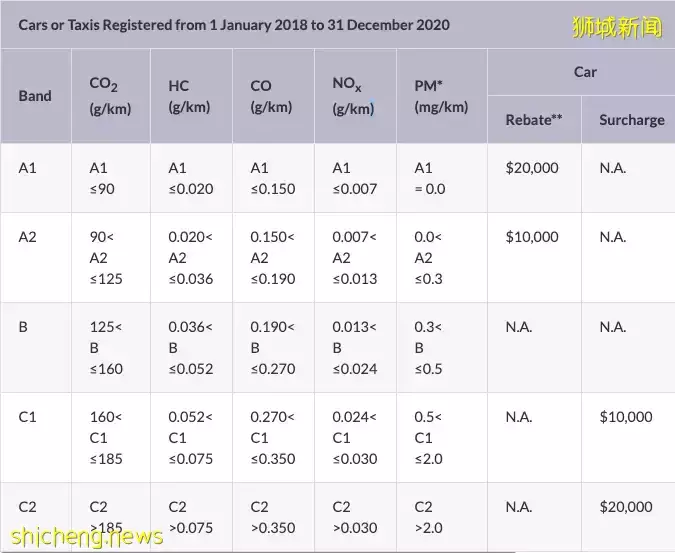This screenshot has width=675, height=553.
Task: Click the NOx (g/km) header cell
Action: click(x=353, y=96)
